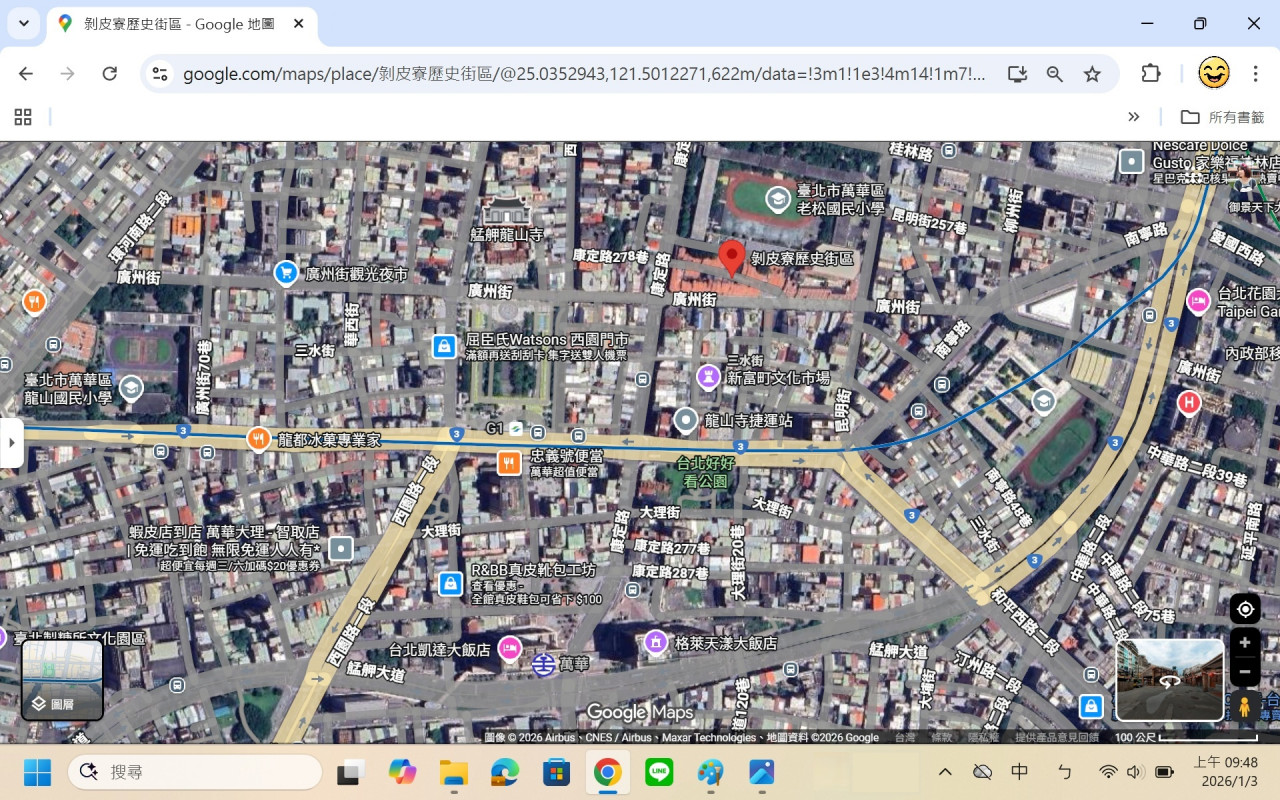Image resolution: width=1280 pixels, height=800 pixels.
Task: Open LINE from the Windows taskbar
Action: (658, 772)
